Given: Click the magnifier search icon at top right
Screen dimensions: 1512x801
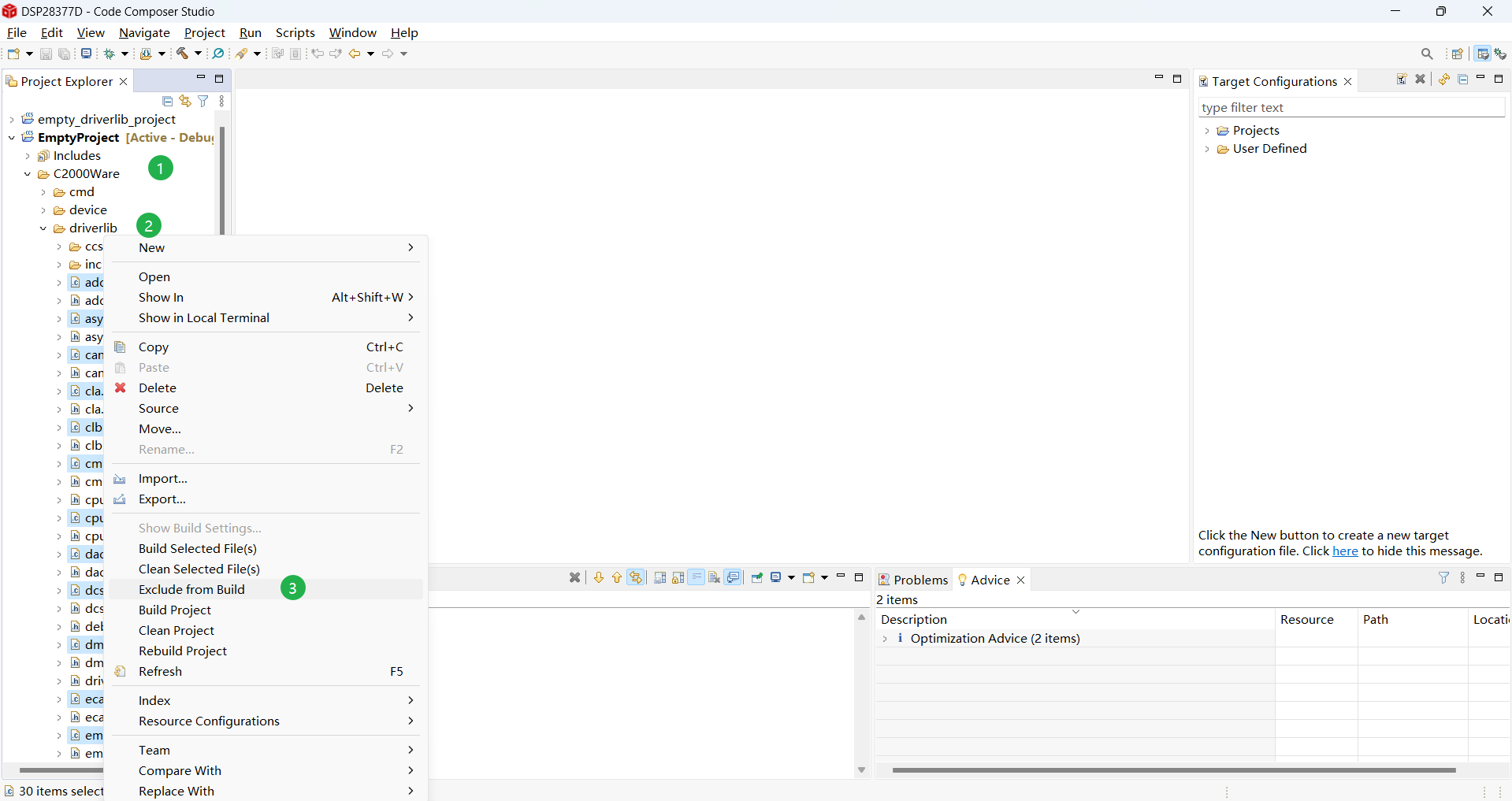Looking at the screenshot, I should [1426, 54].
